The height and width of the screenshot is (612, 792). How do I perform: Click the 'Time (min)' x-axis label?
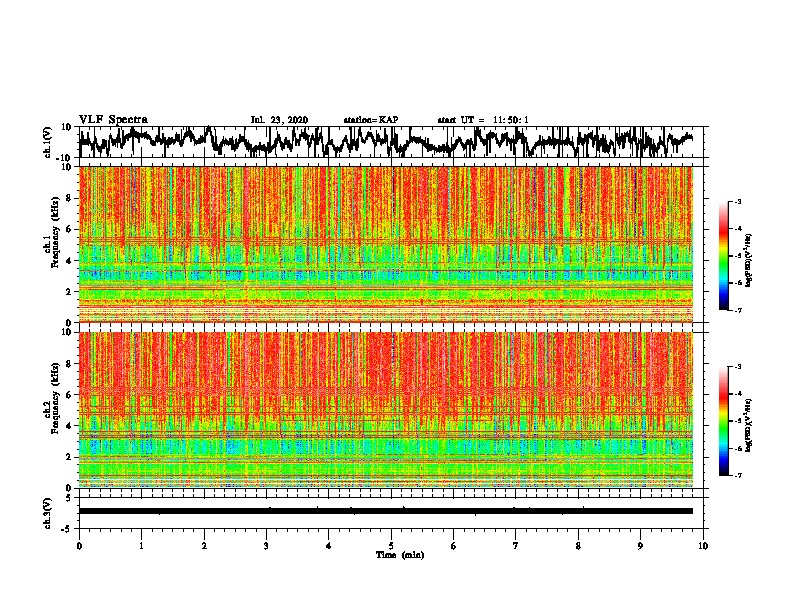pyautogui.click(x=400, y=555)
